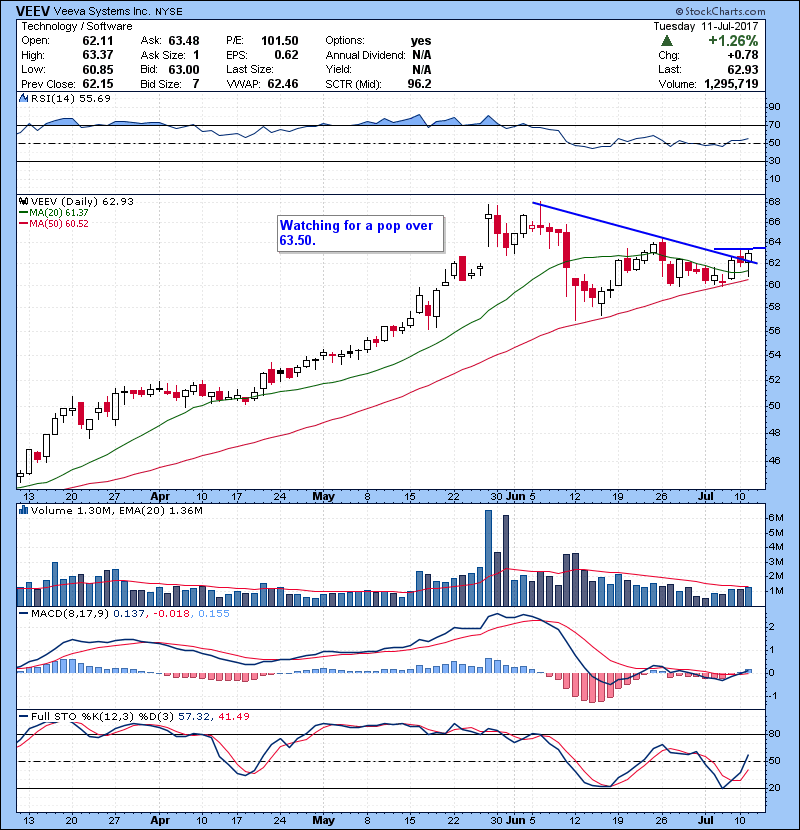Click the High value 63.37
The height and width of the screenshot is (830, 800).
pyautogui.click(x=97, y=55)
